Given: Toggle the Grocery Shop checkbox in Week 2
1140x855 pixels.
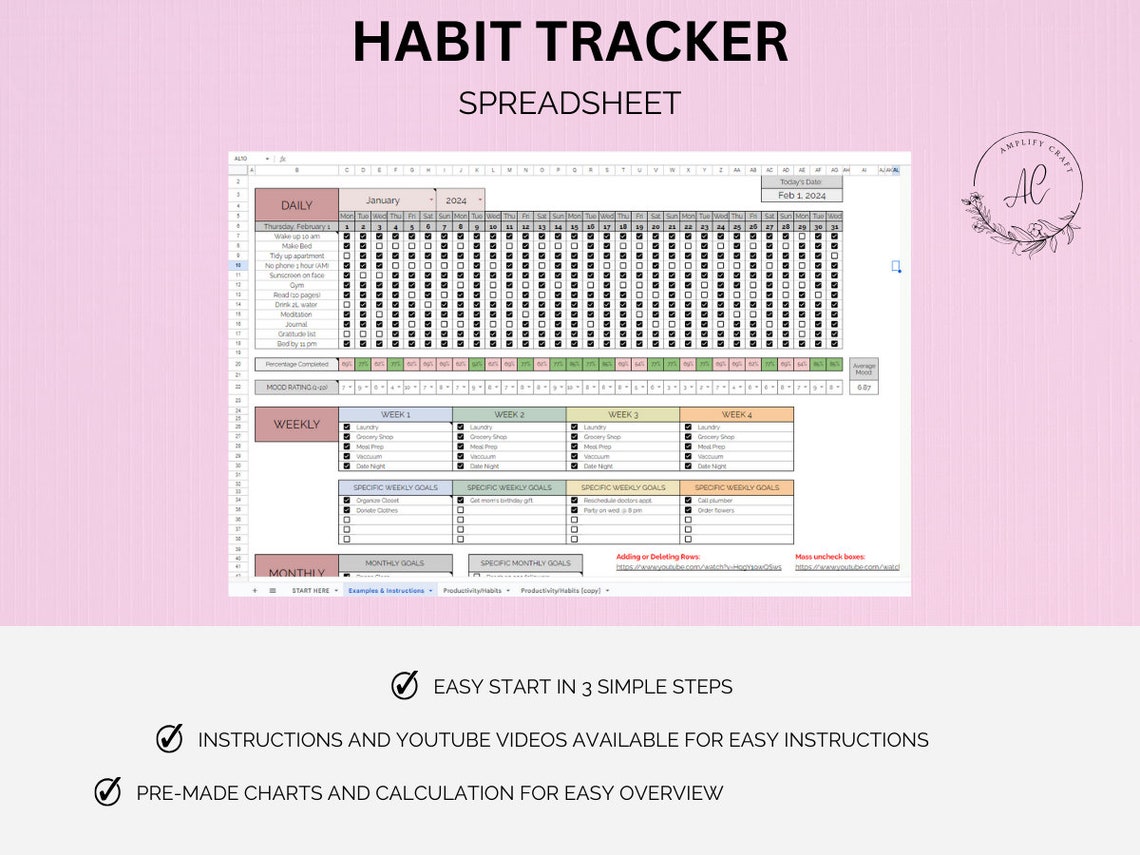Looking at the screenshot, I should (x=459, y=437).
